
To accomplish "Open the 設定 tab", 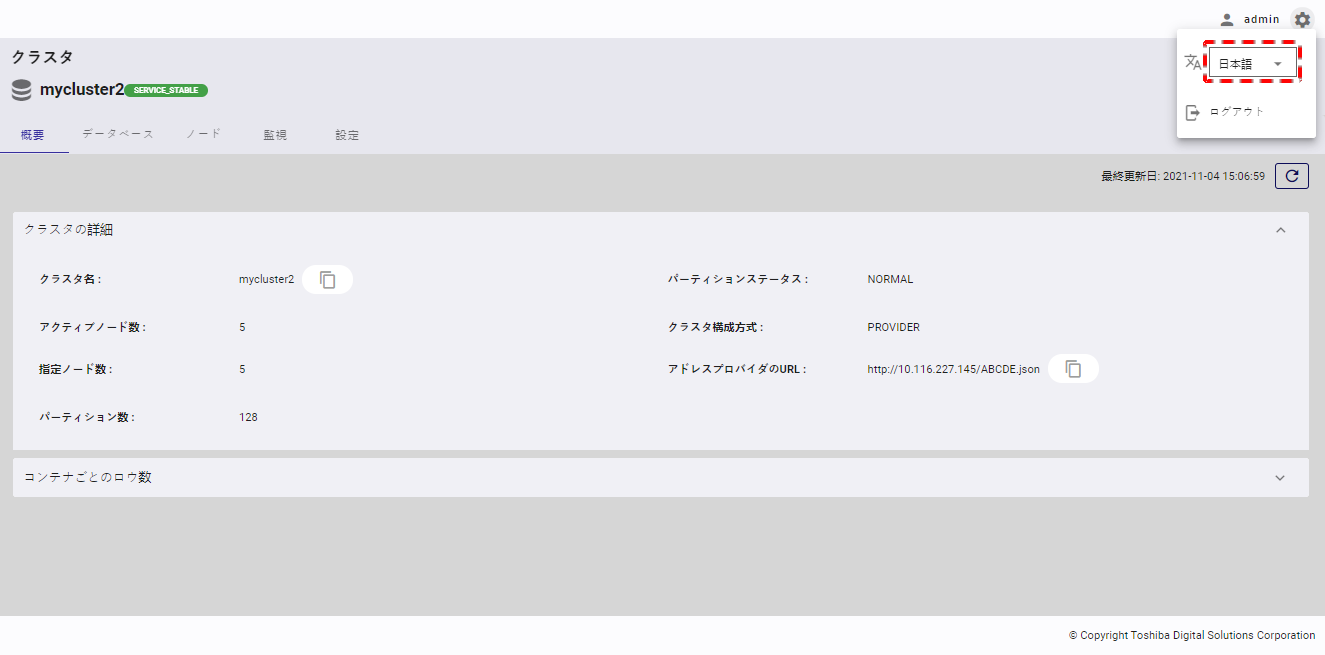I will (x=347, y=135).
